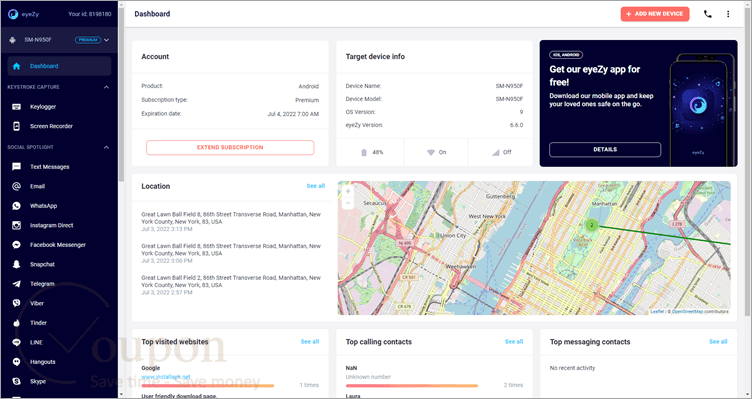Screen dimensions: 752x399
Task: Click the Extend Subscription button
Action: [230, 148]
